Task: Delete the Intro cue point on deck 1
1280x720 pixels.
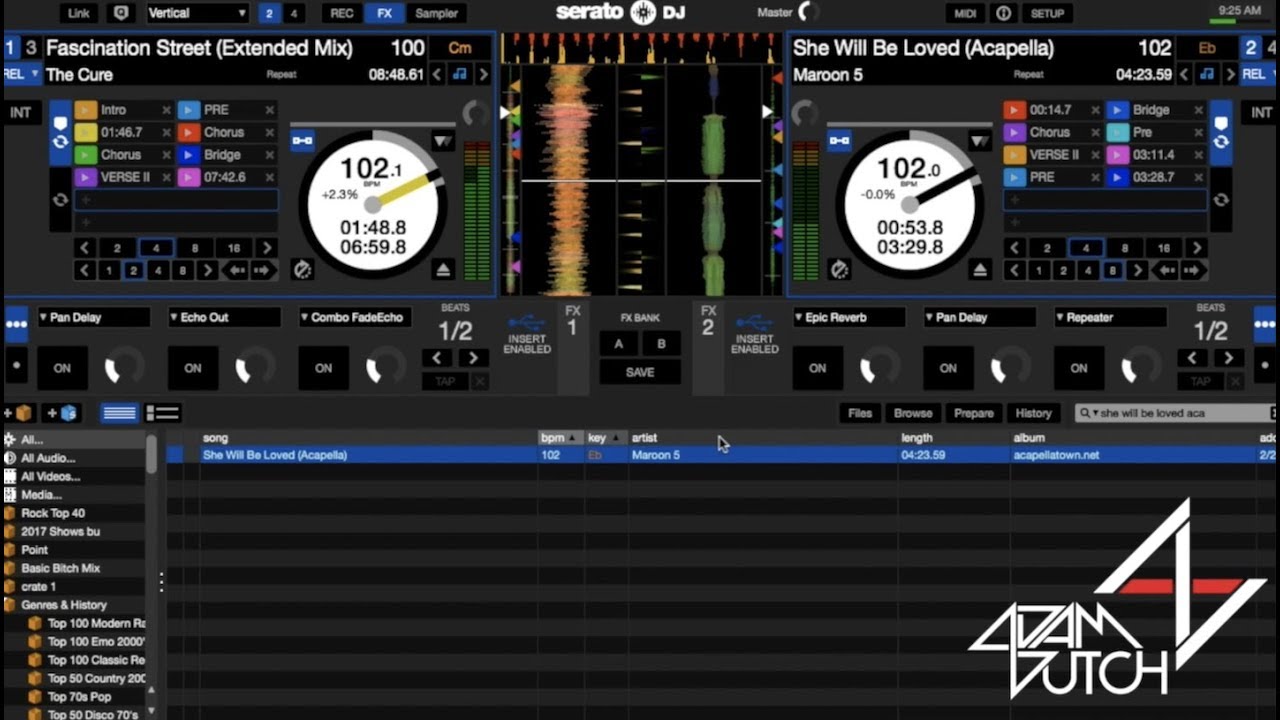Action: [165, 110]
